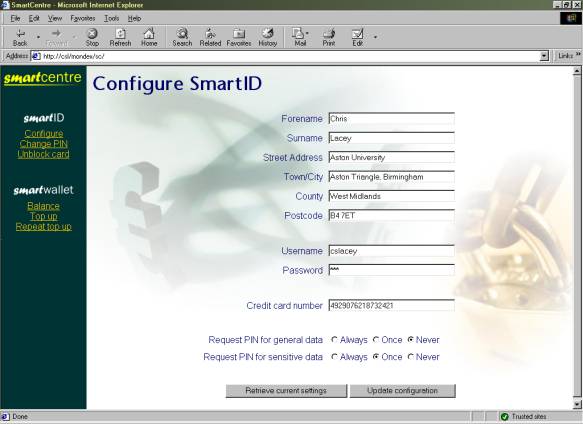
Task: Click the Credit card number field
Action: [392, 305]
